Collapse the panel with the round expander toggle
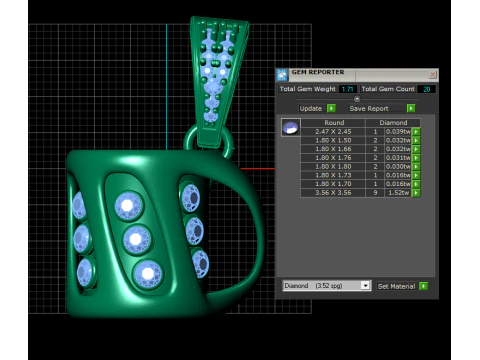 [357, 99]
